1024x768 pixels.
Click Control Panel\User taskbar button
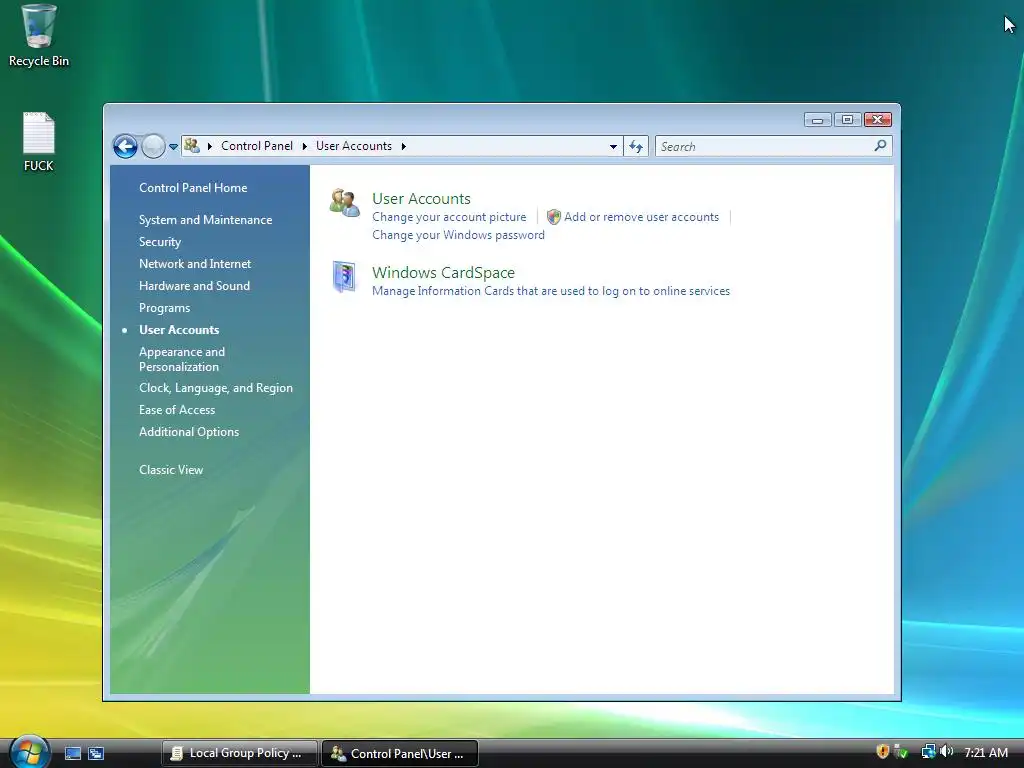tap(400, 754)
